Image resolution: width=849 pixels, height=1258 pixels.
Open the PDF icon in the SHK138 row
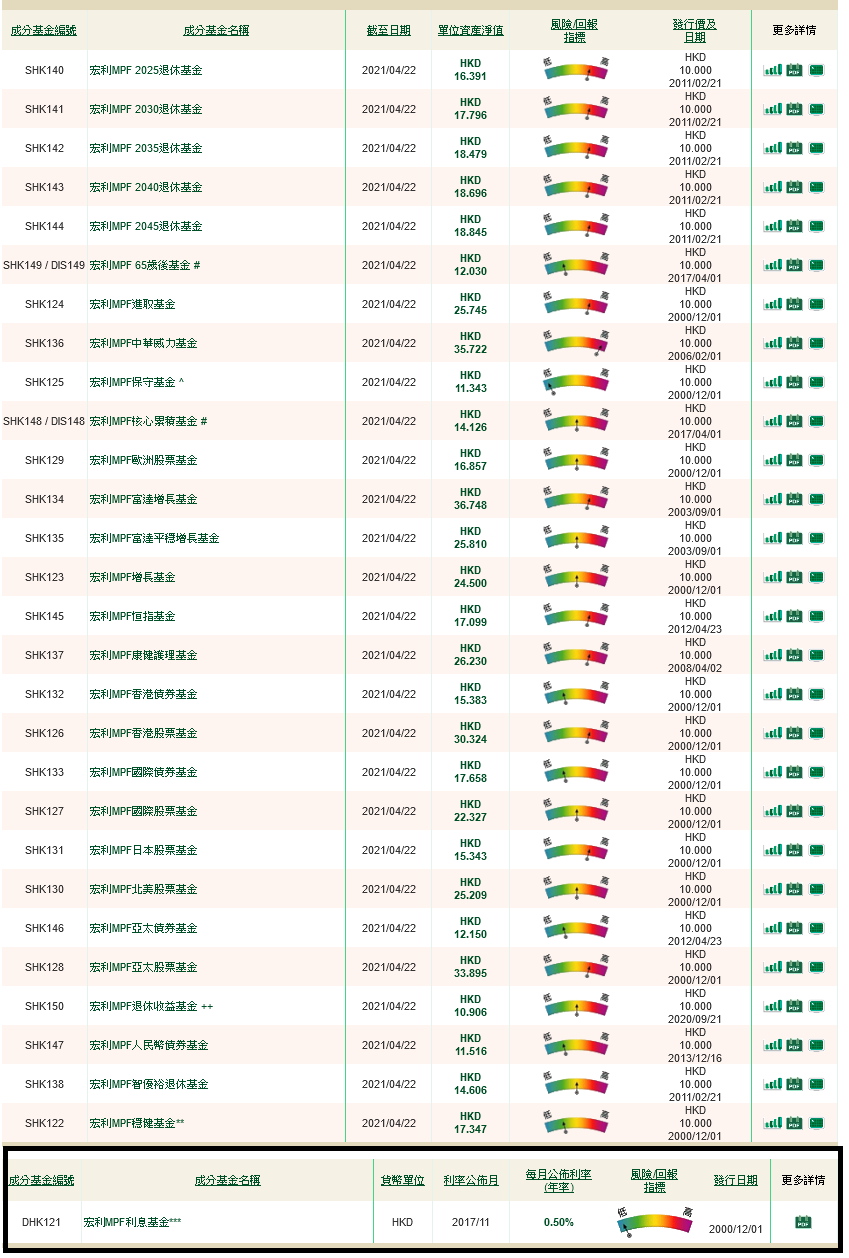(794, 1084)
